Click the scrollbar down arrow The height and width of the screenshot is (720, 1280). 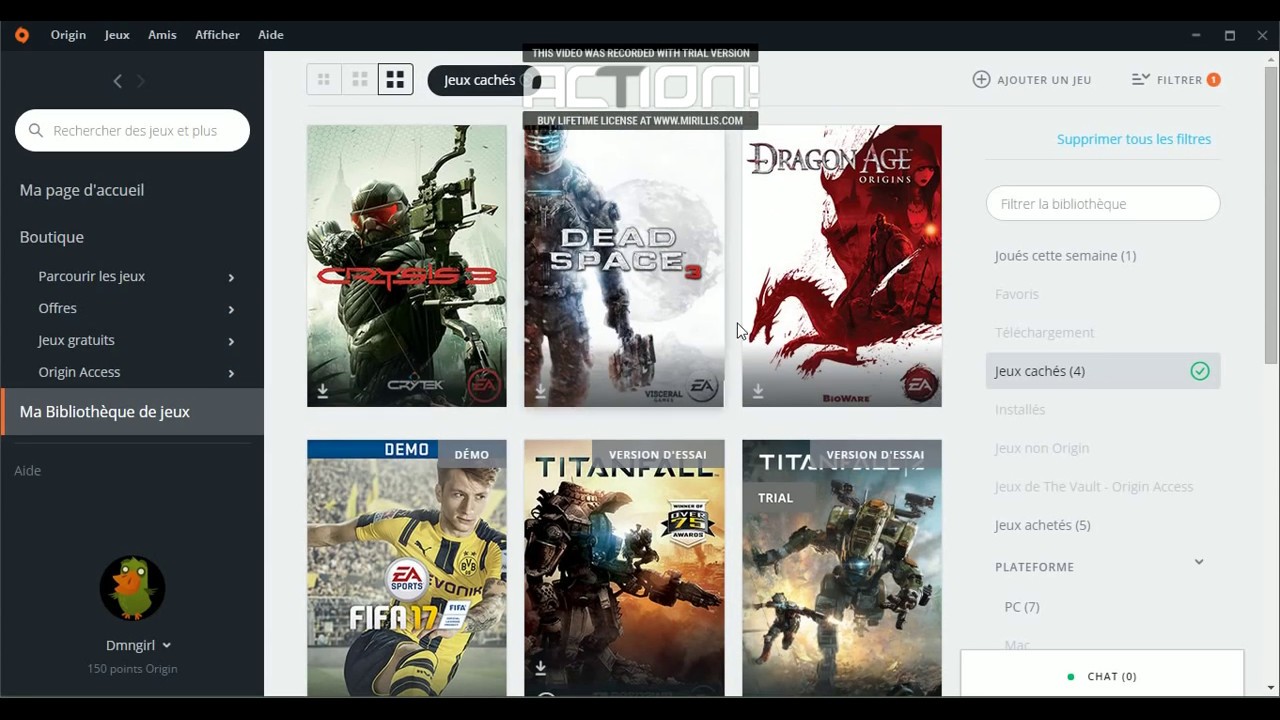pos(1271,687)
